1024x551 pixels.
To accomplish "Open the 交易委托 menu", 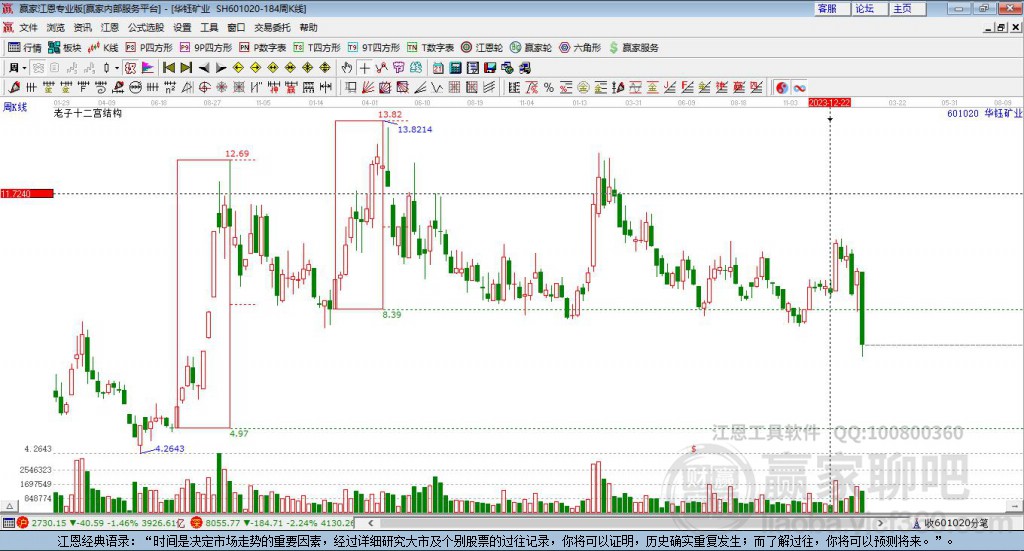I will [272, 27].
